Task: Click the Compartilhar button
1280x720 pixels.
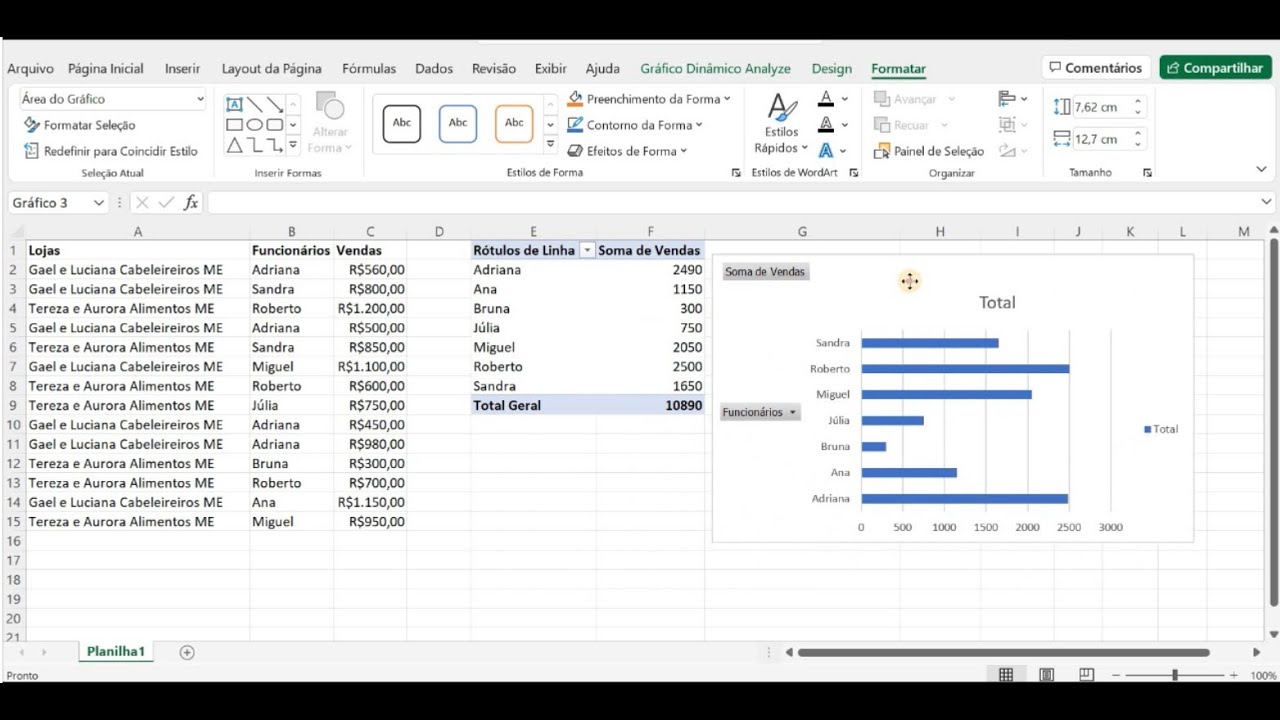Action: coord(1215,68)
